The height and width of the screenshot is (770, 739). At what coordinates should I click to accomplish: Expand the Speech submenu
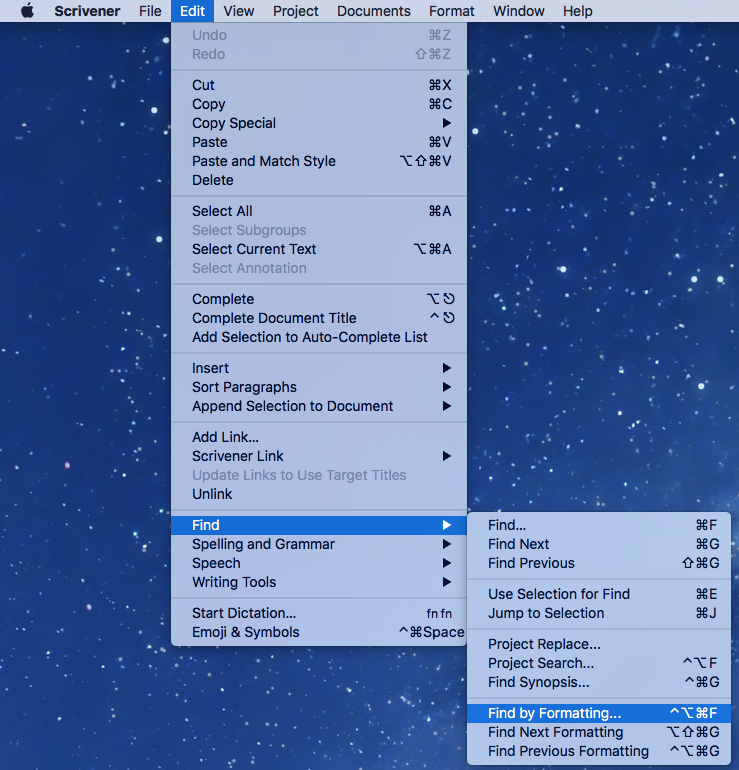tap(319, 563)
